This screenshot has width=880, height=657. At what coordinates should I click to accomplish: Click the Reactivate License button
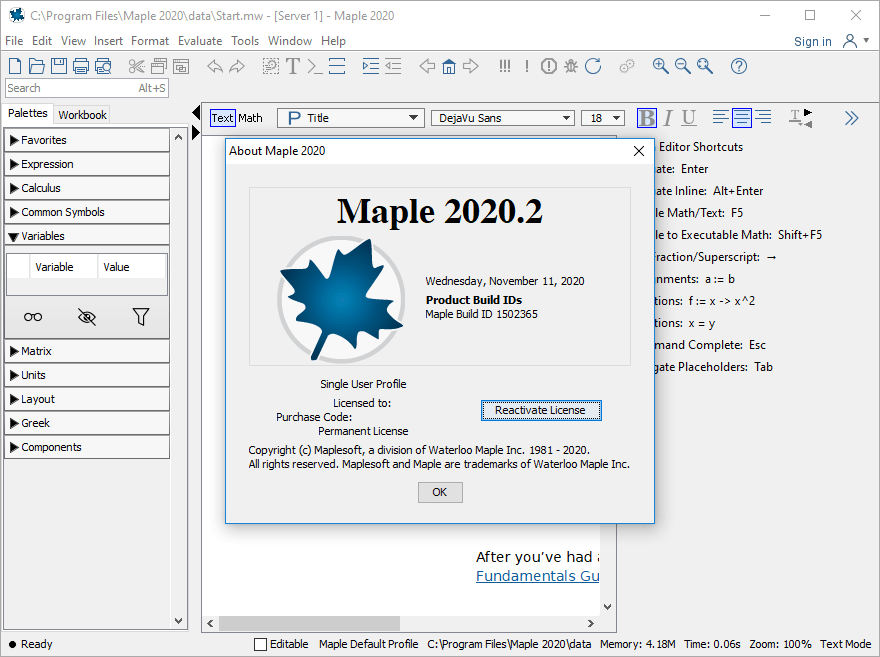(540, 410)
